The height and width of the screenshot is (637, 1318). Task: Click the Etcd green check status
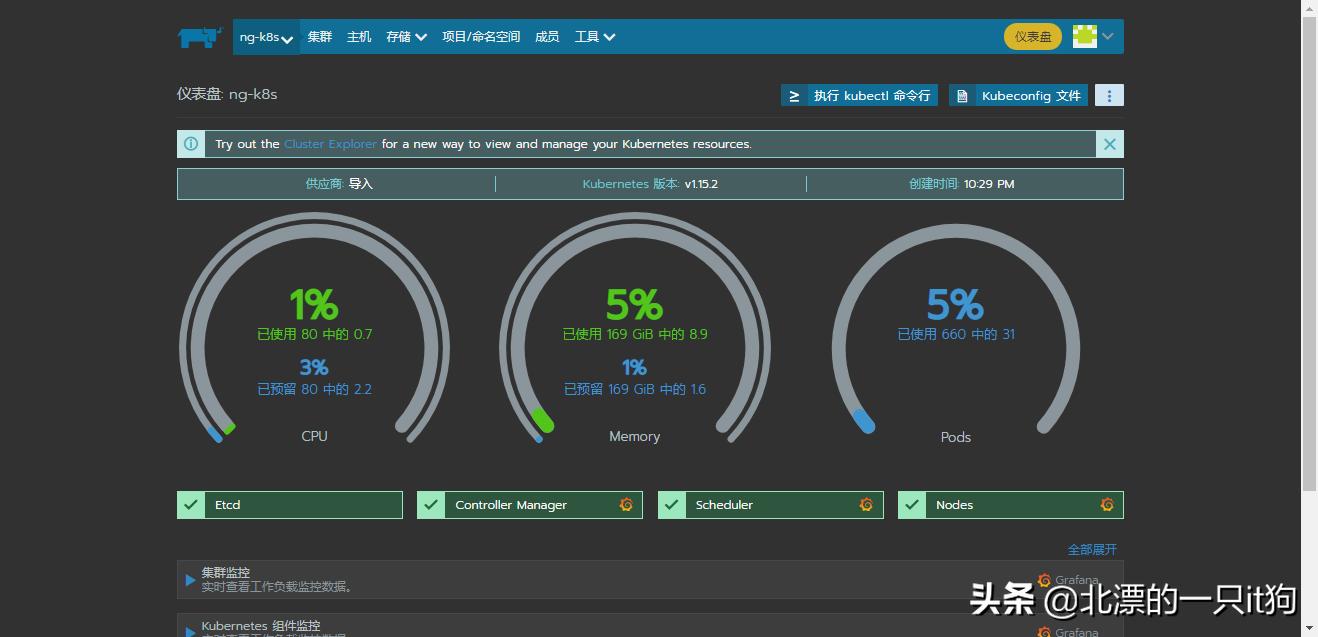[x=191, y=505]
